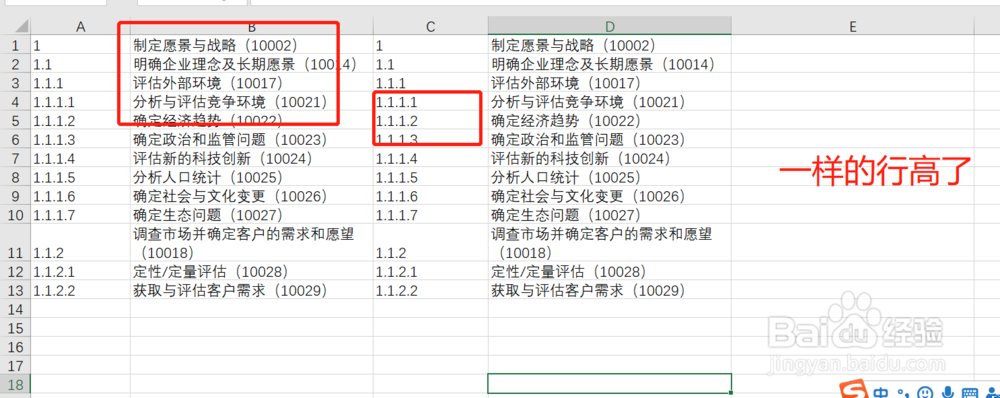Select row 13 header
Viewport: 1000px width, 398px height.
click(x=15, y=290)
